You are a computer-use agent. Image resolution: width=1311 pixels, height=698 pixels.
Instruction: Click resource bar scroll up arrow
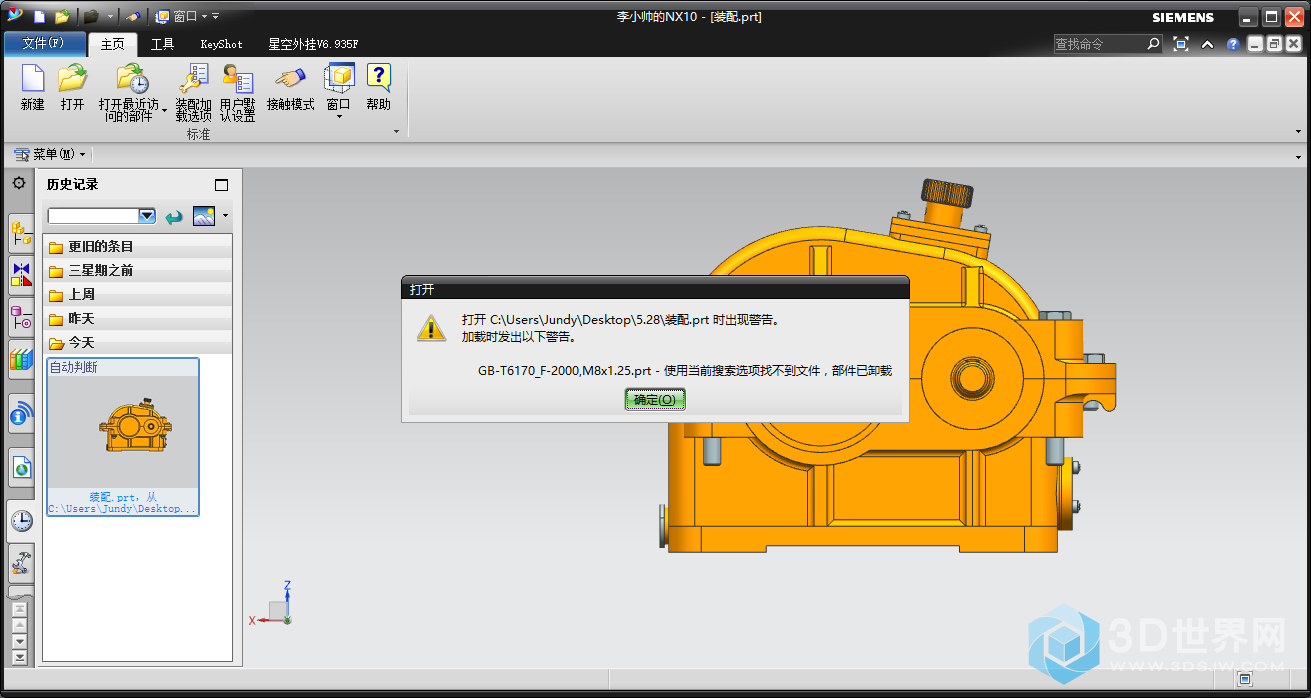(20, 625)
